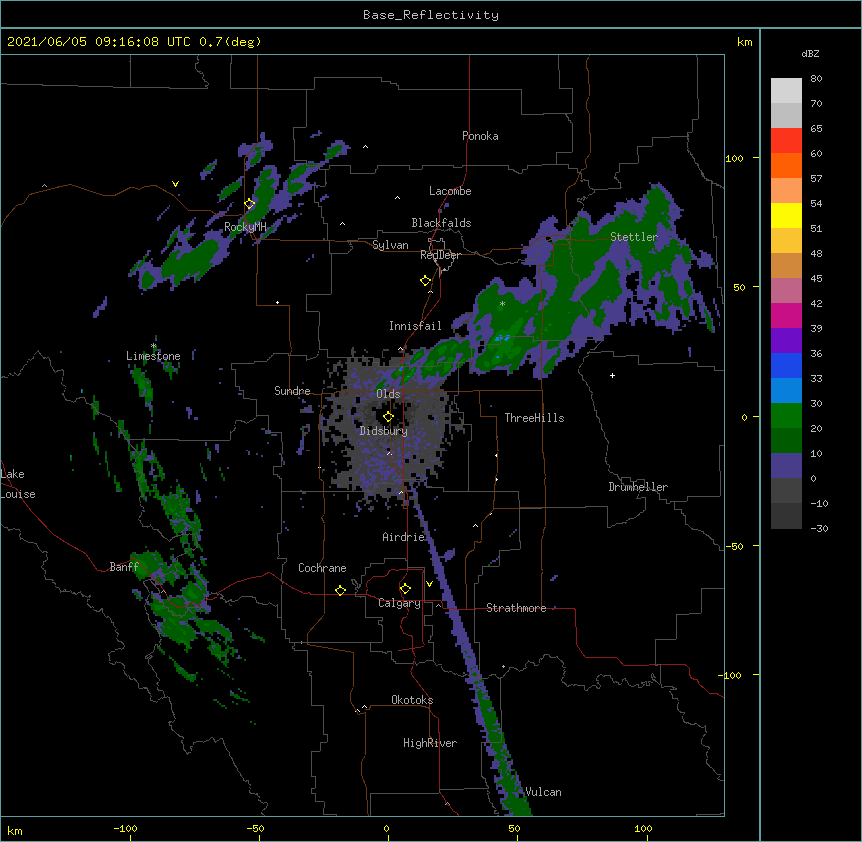Image resolution: width=862 pixels, height=842 pixels.
Task: Click the Sundre town label
Action: [292, 391]
